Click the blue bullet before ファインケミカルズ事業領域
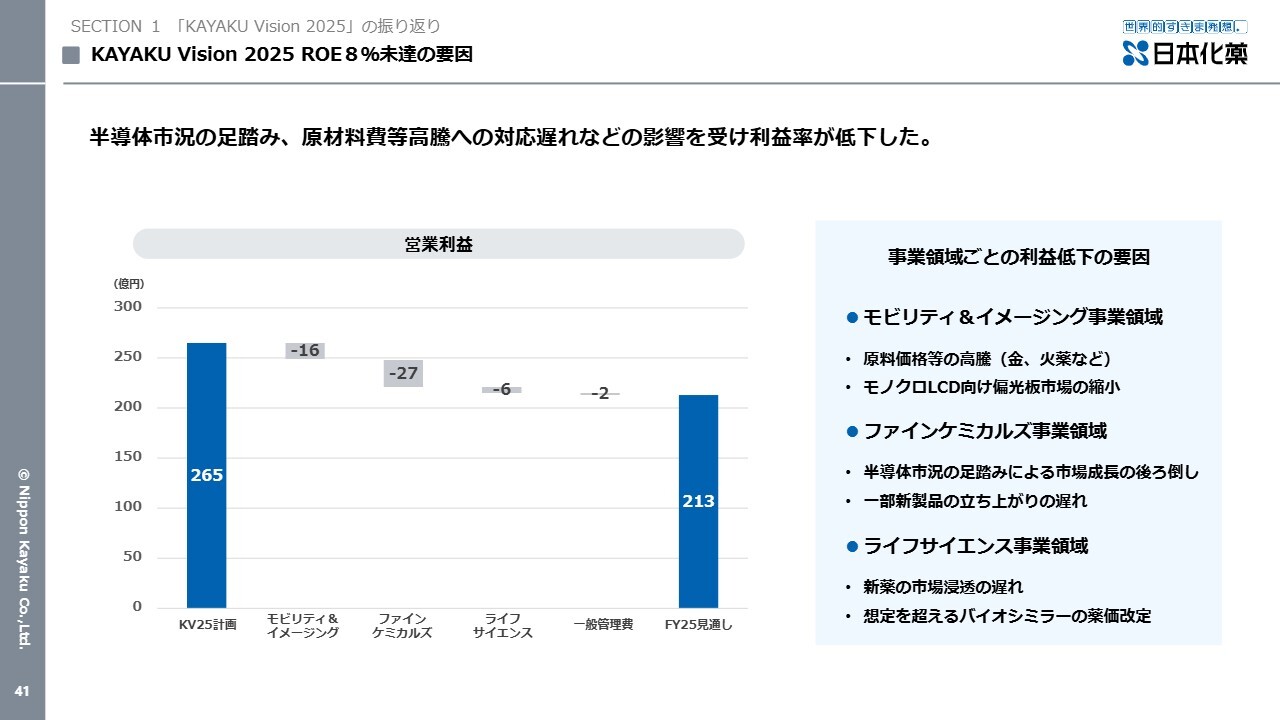 [852, 432]
